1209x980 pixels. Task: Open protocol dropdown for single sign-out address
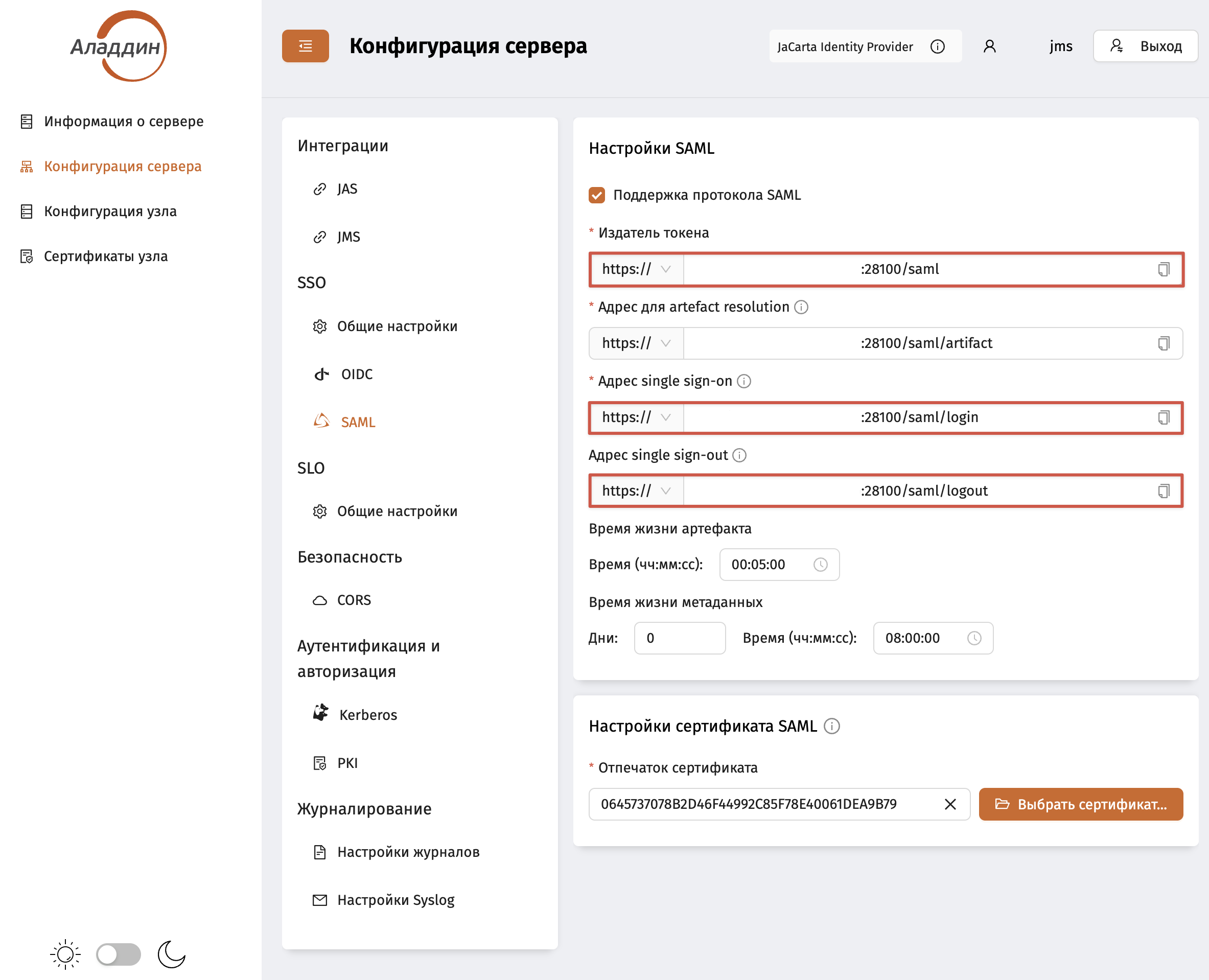point(637,491)
